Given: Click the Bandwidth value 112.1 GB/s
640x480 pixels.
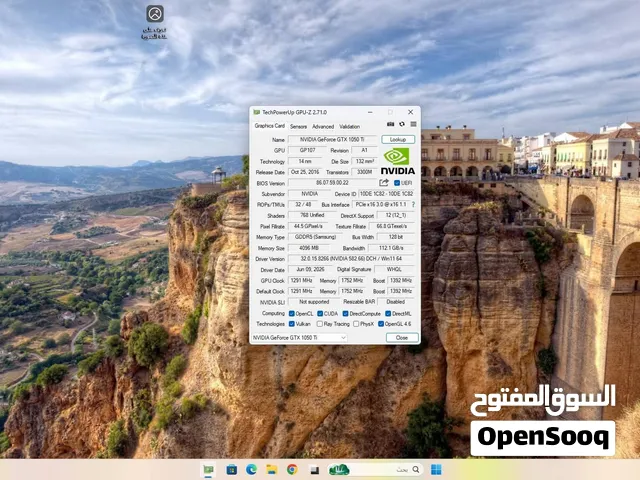Looking at the screenshot, I should point(391,248).
